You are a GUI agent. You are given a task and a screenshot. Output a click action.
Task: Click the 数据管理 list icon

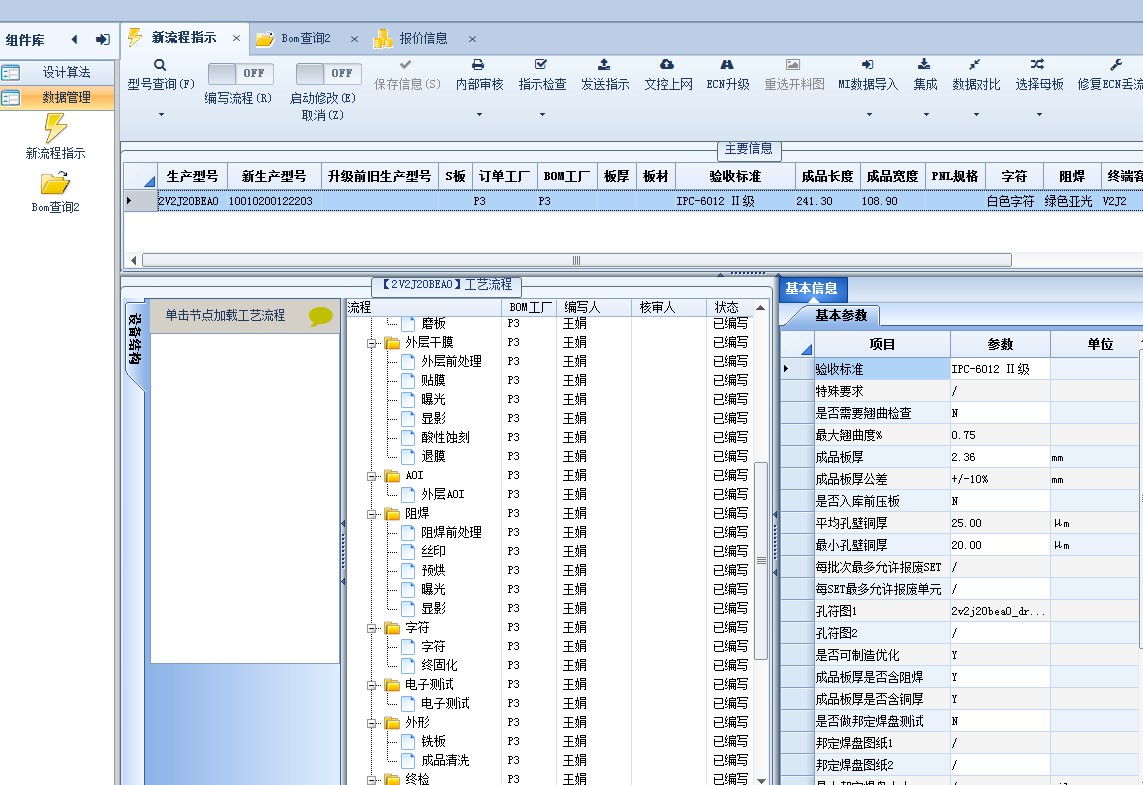(11, 98)
